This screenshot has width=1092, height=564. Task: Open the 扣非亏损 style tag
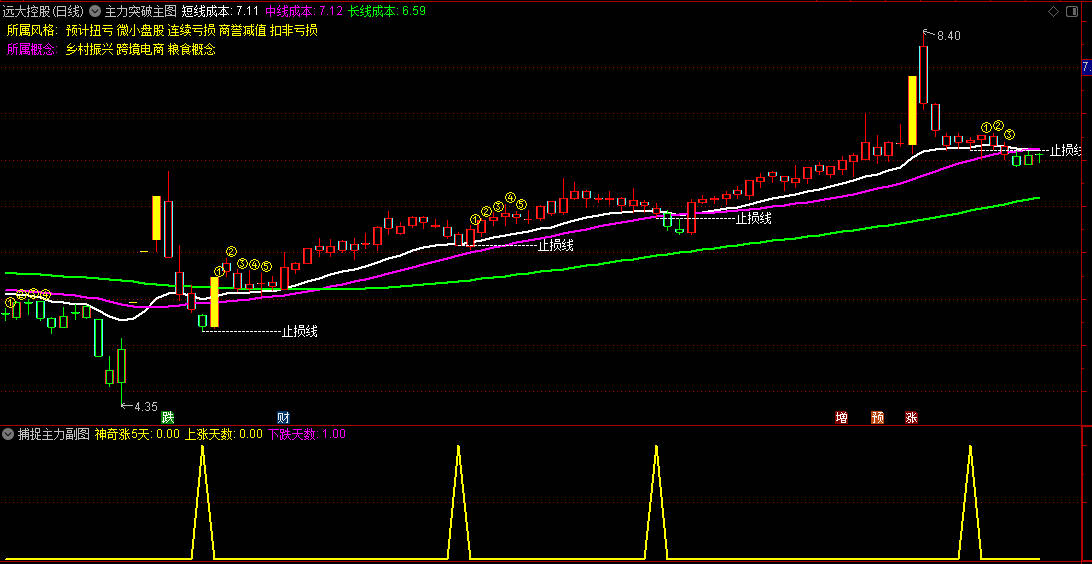294,31
